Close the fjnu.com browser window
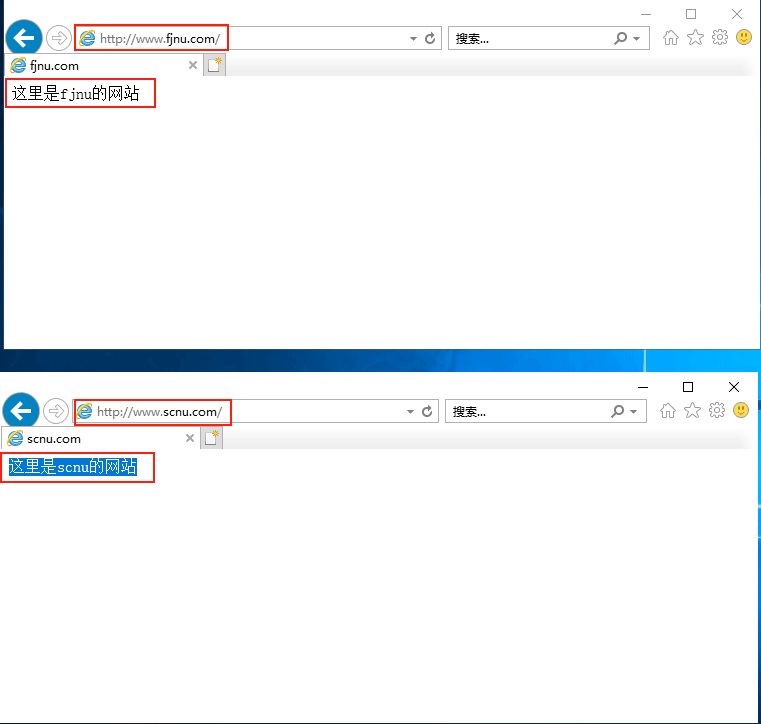The image size is (761, 724). tap(737, 14)
